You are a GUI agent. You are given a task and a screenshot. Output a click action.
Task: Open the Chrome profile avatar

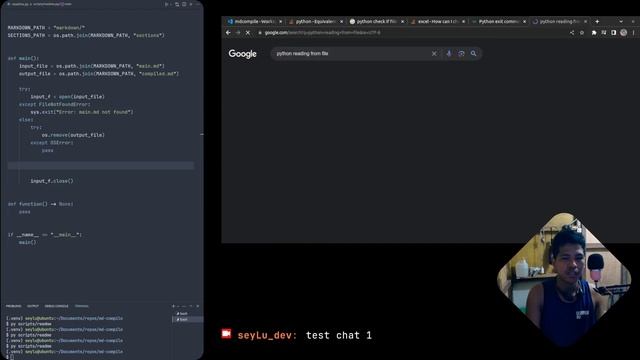(x=624, y=33)
